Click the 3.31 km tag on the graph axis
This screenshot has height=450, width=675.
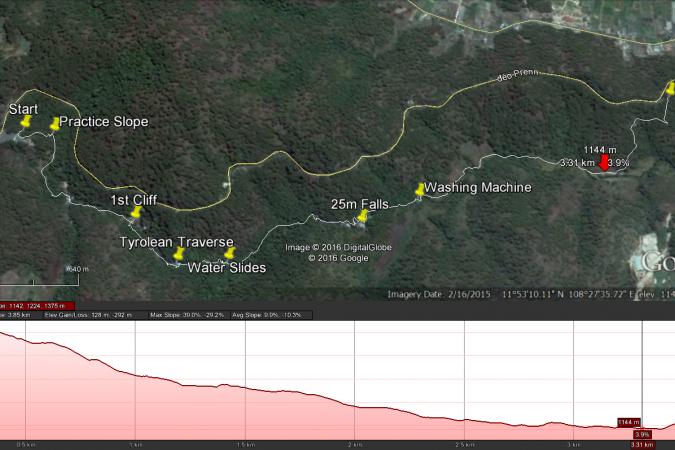(641, 444)
